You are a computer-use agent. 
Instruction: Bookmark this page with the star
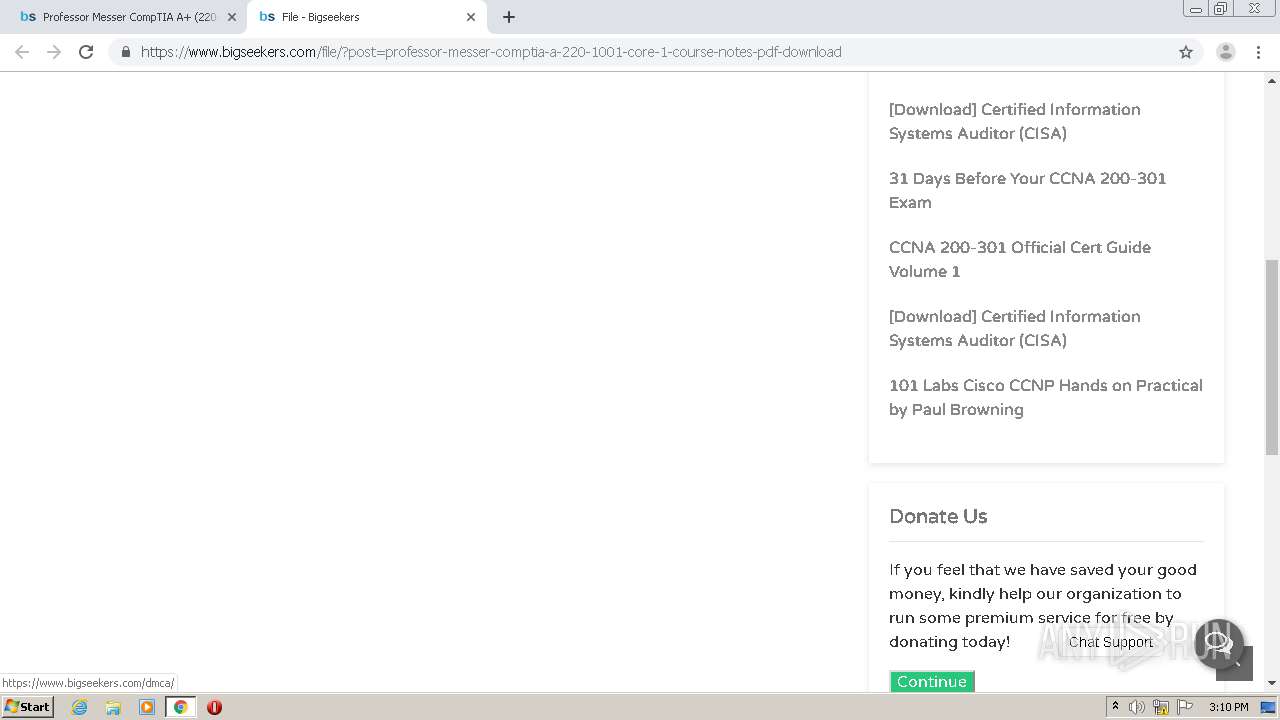[1186, 52]
